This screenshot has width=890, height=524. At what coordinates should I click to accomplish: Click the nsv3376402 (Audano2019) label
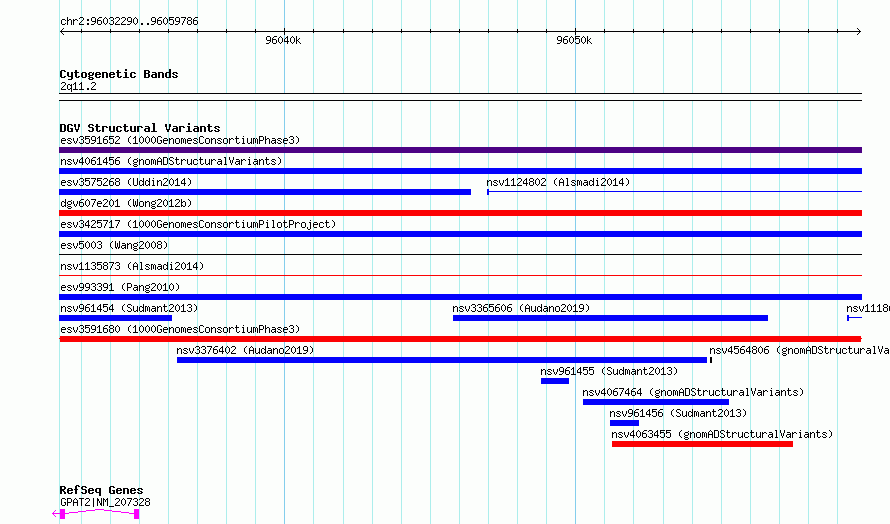pos(245,350)
